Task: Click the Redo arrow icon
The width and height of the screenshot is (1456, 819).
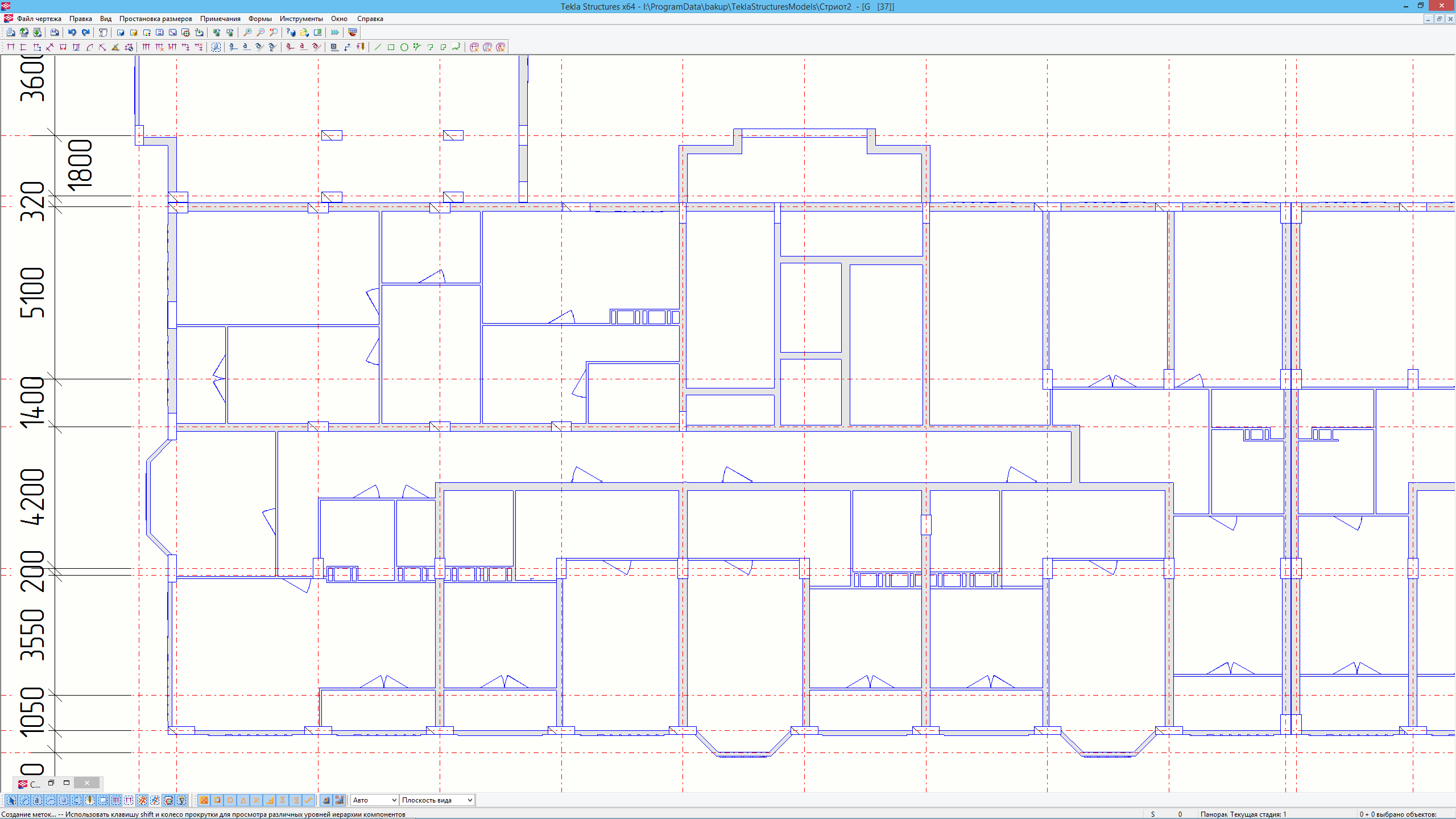Action: pos(86,32)
